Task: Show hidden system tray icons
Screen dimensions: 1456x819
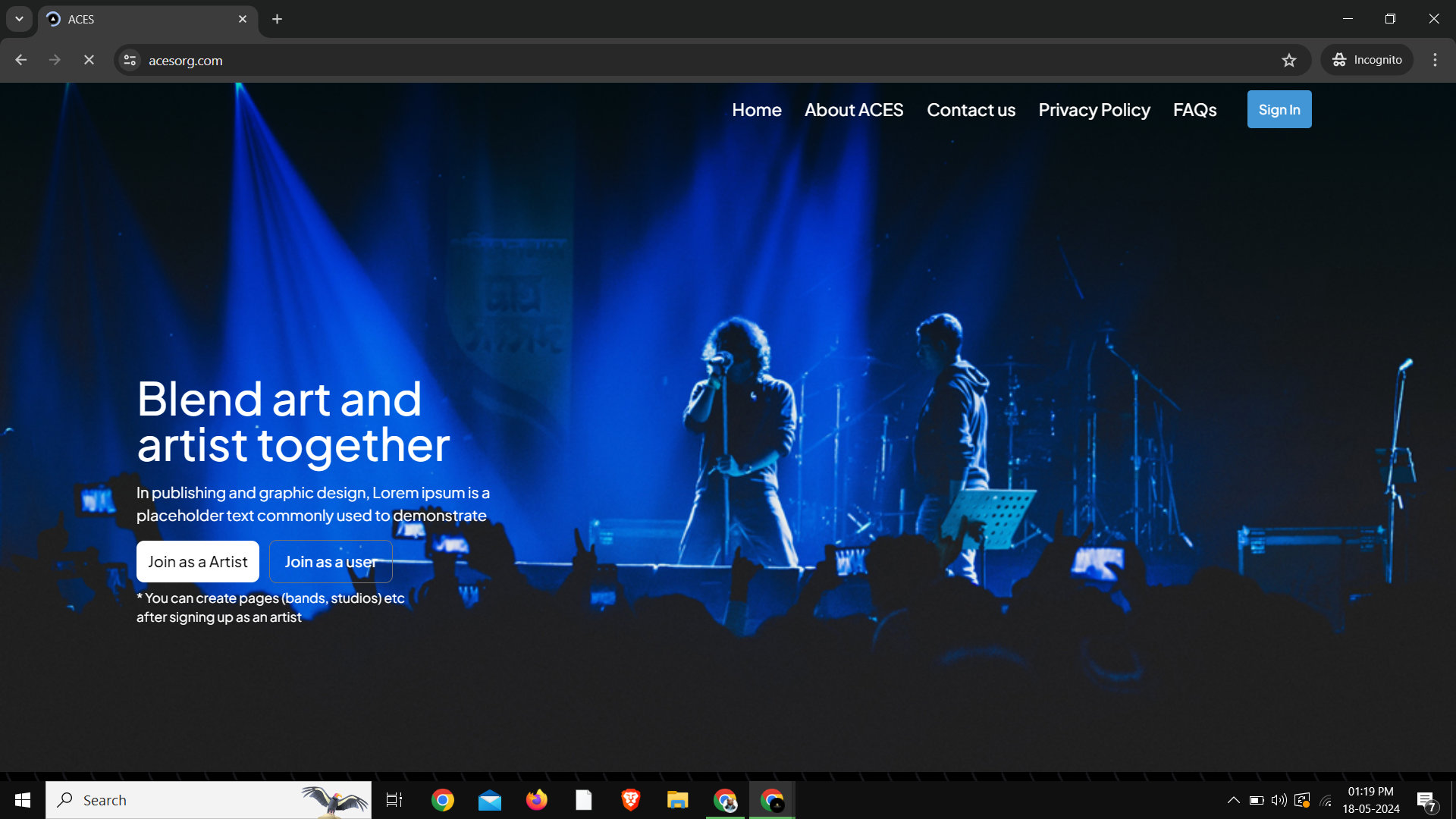Action: point(1234,800)
